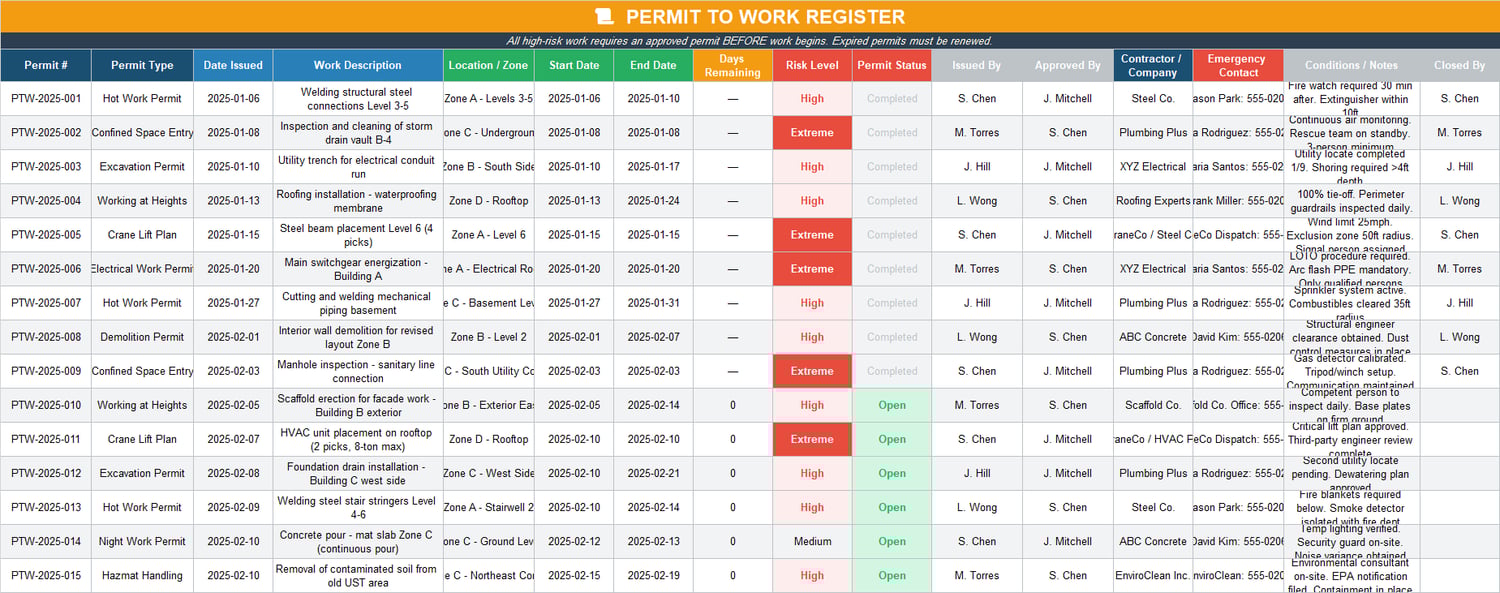Click the High risk badge for PTW-2025-013
Screen dimensions: 1500x593
tap(812, 507)
